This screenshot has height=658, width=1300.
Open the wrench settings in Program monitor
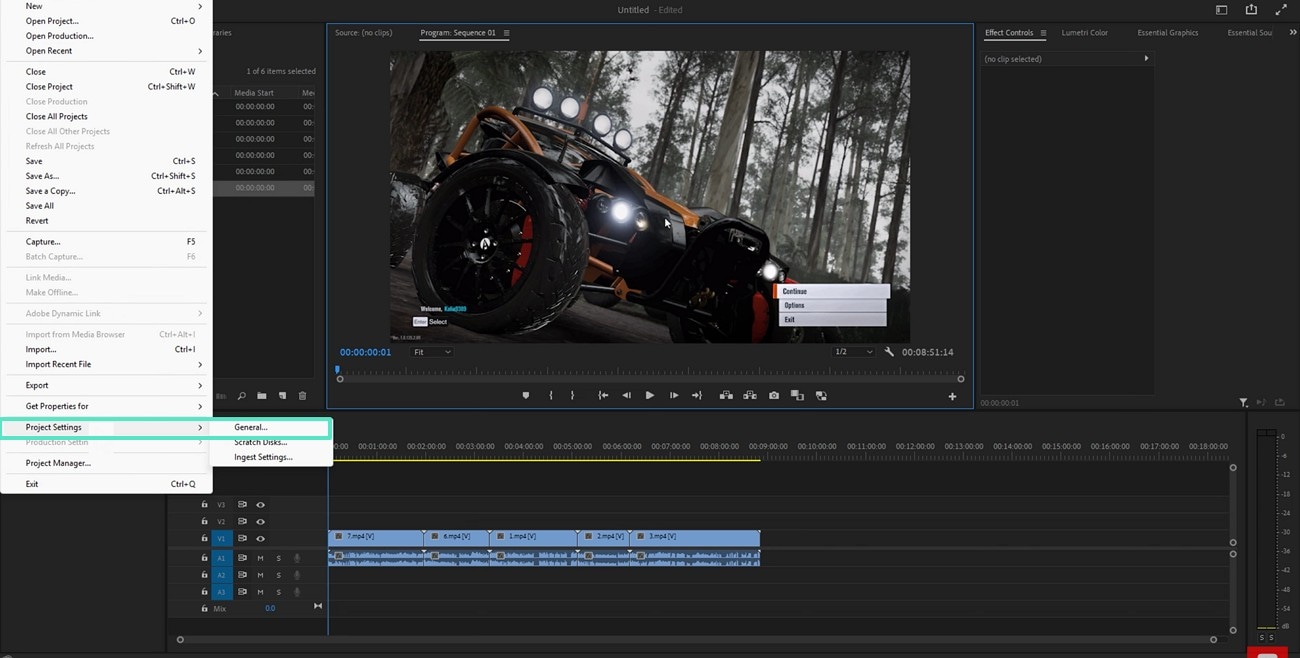889,352
